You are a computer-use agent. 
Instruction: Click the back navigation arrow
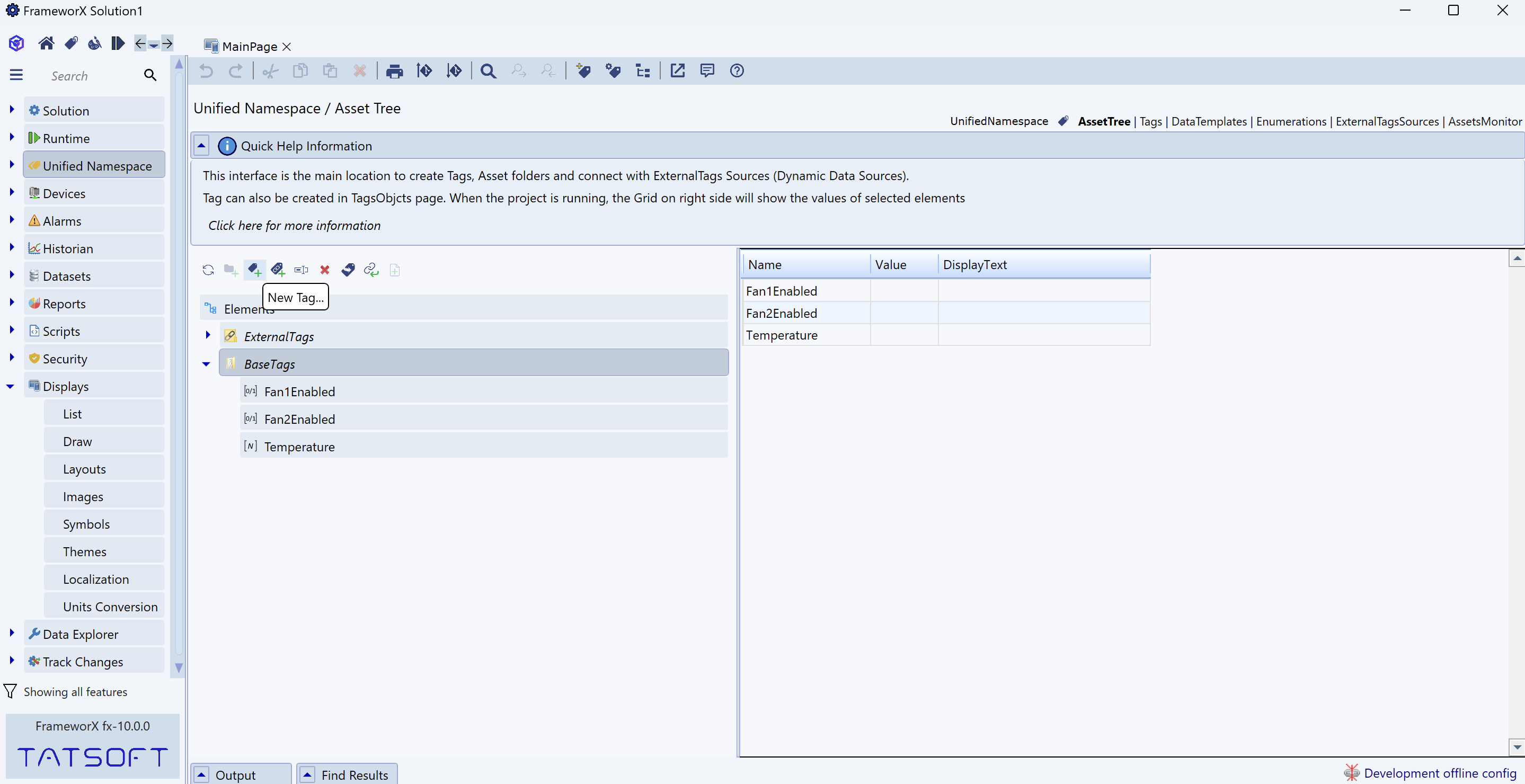140,43
